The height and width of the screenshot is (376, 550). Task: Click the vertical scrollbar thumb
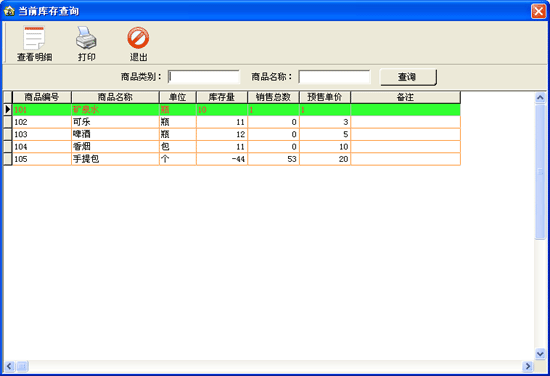540,172
